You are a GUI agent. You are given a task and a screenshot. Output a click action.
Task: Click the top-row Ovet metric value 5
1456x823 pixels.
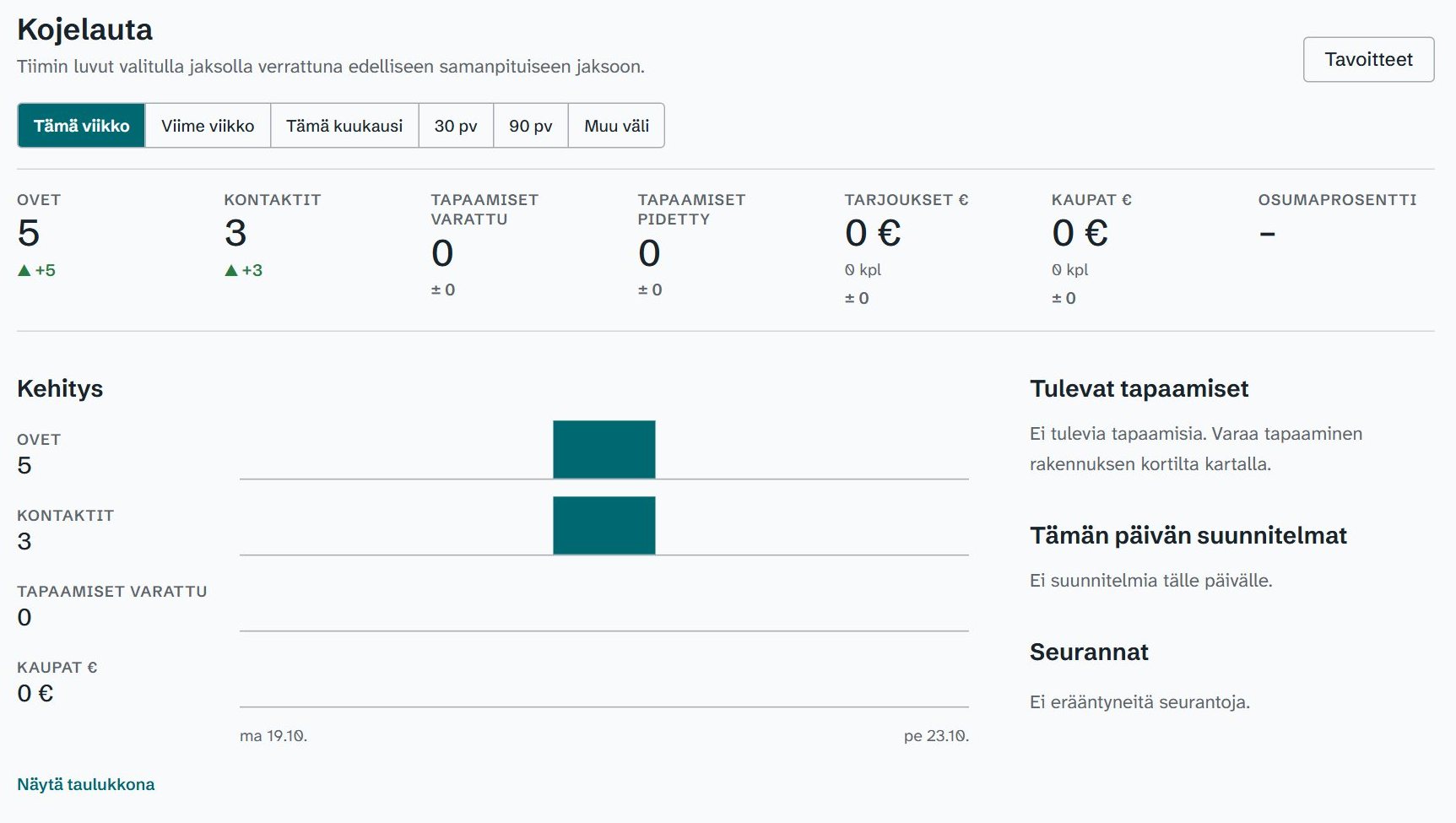(29, 233)
